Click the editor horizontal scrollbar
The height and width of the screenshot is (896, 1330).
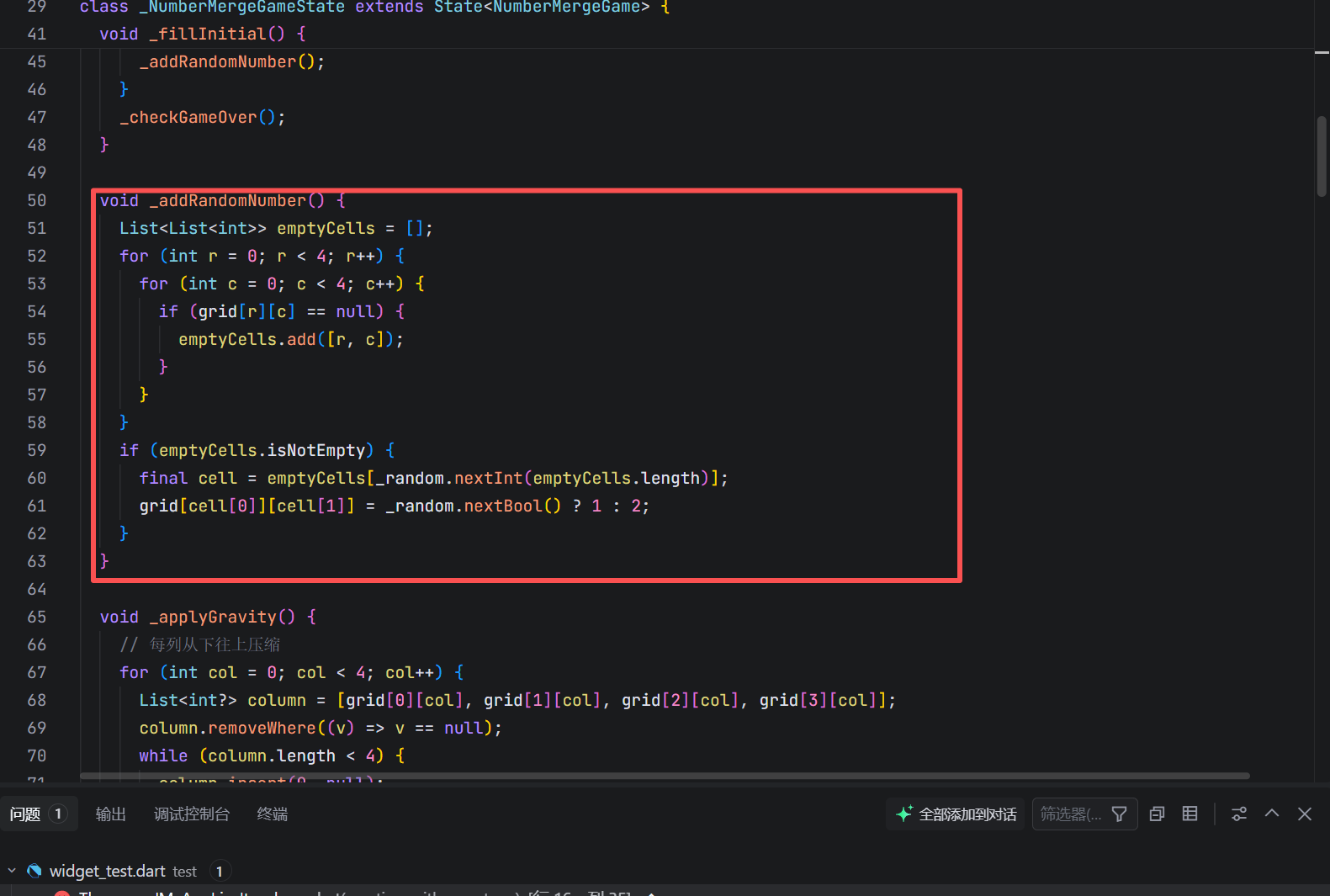pos(665,776)
